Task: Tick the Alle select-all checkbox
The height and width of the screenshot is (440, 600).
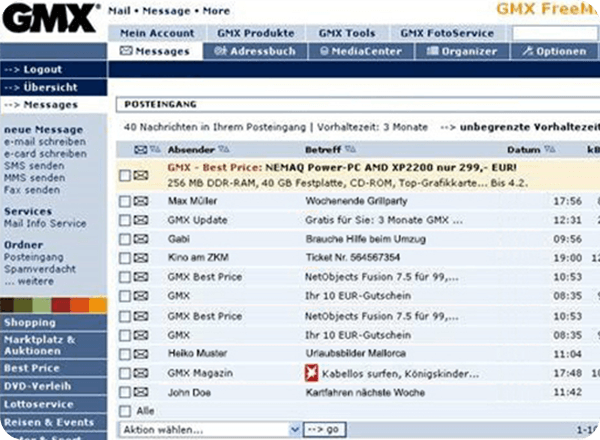Action: click(125, 411)
